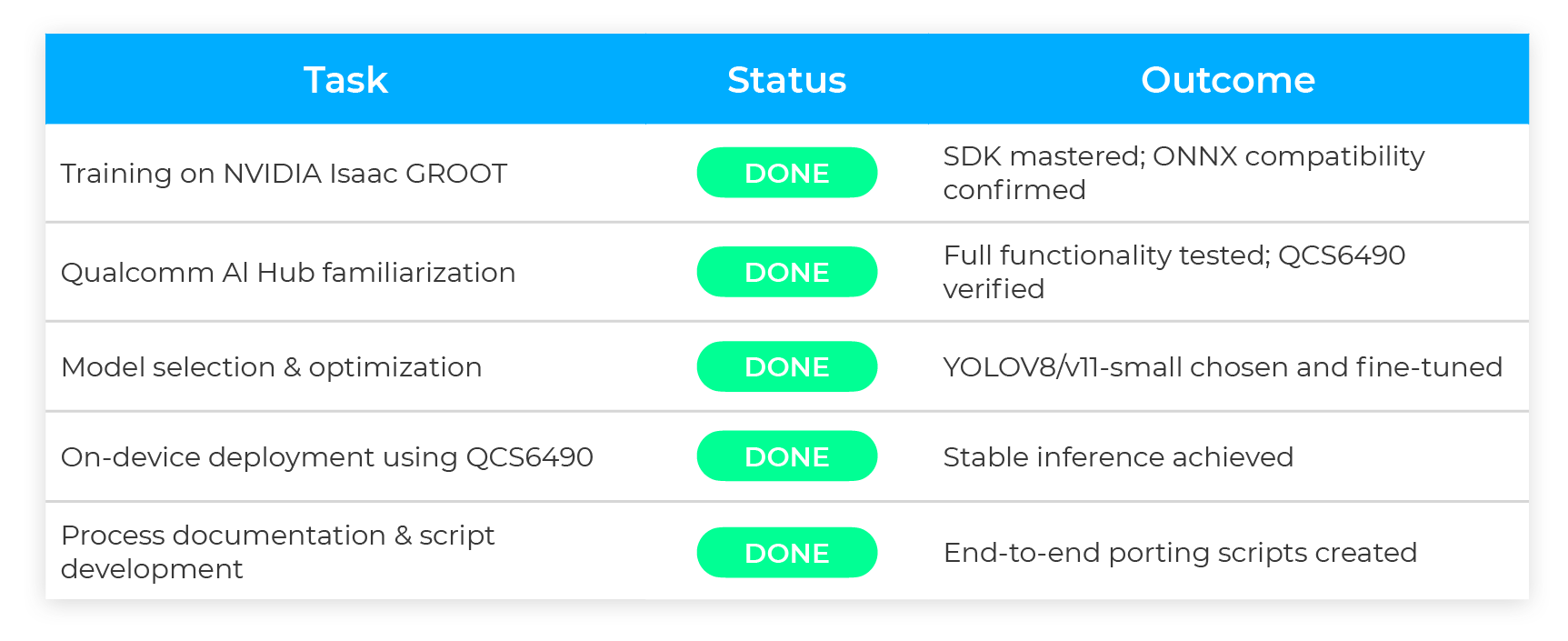This screenshot has height=641, width=1568.
Task: Click the DONE badge for On-device deployment
Action: pos(786,456)
